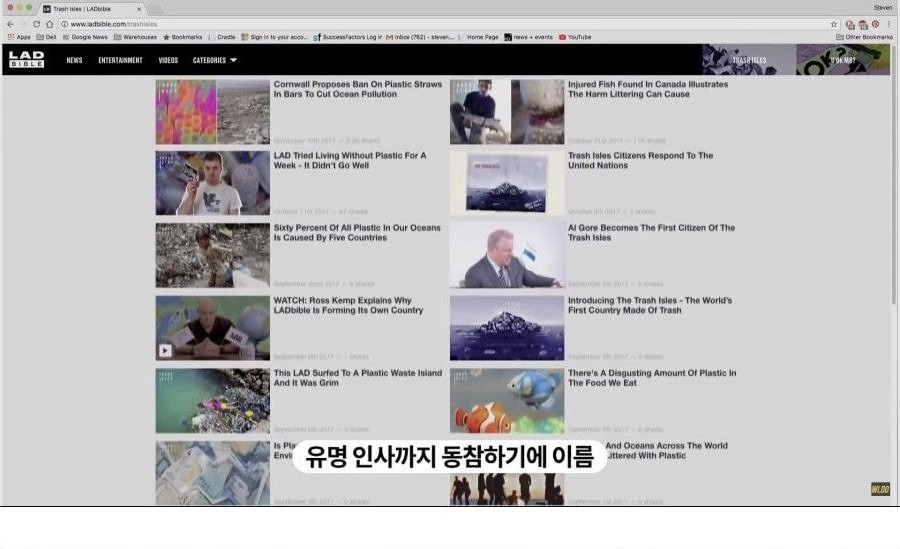Click the LADbible logo in the header
This screenshot has height=549, width=900.
point(26,59)
